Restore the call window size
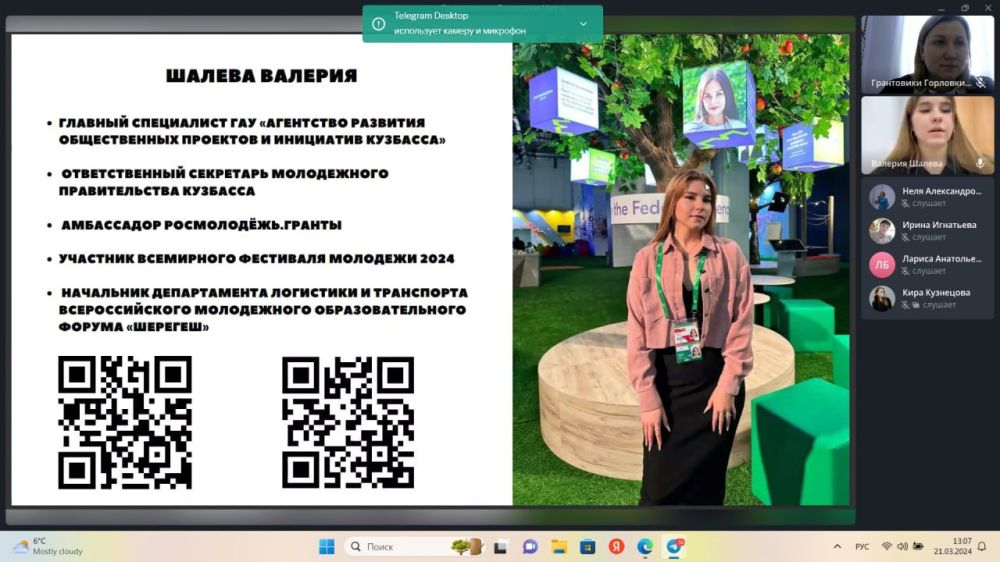Image resolution: width=1000 pixels, height=562 pixels. pos(965,8)
